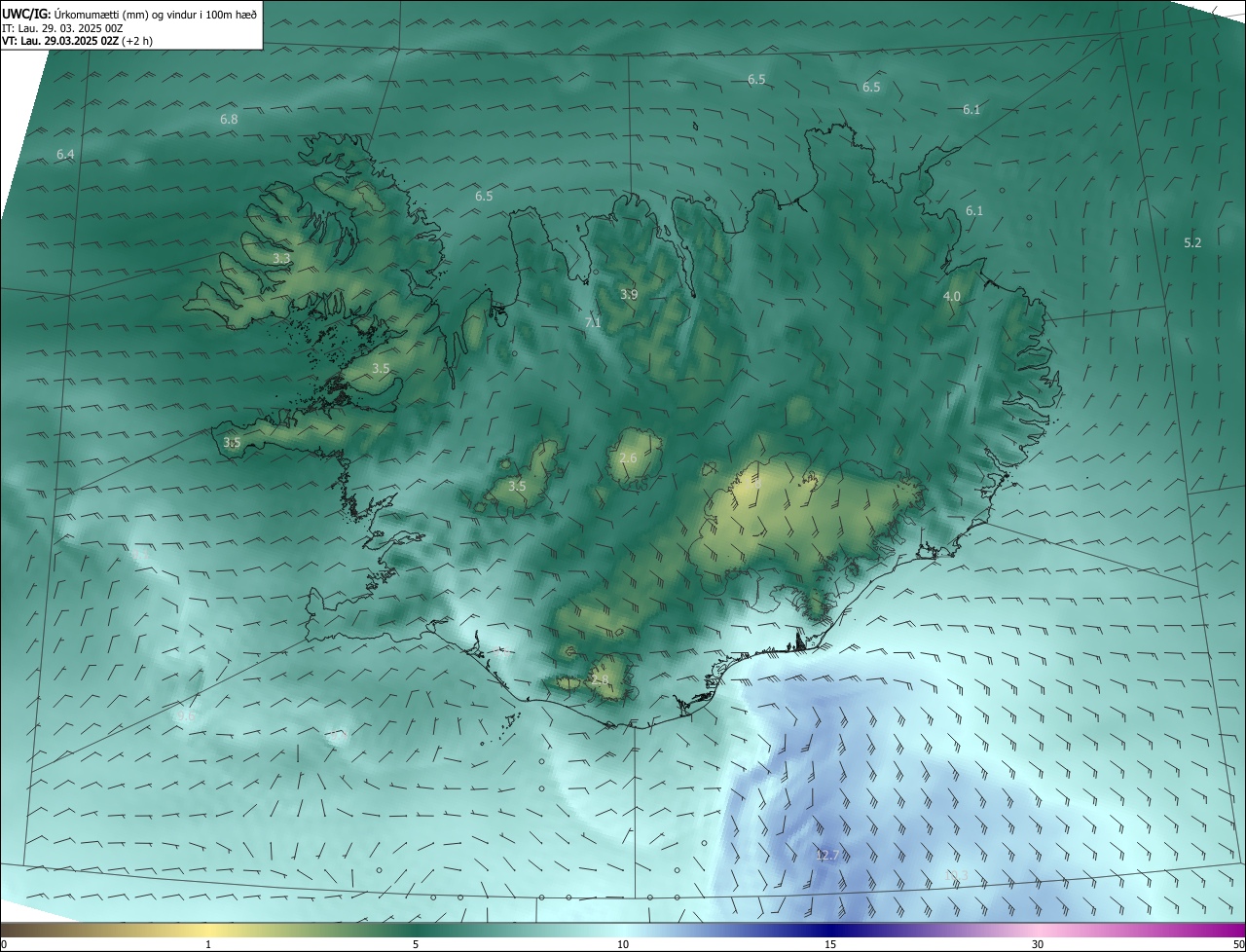Click the 6.8 value label
1246x952 pixels.
tap(229, 119)
